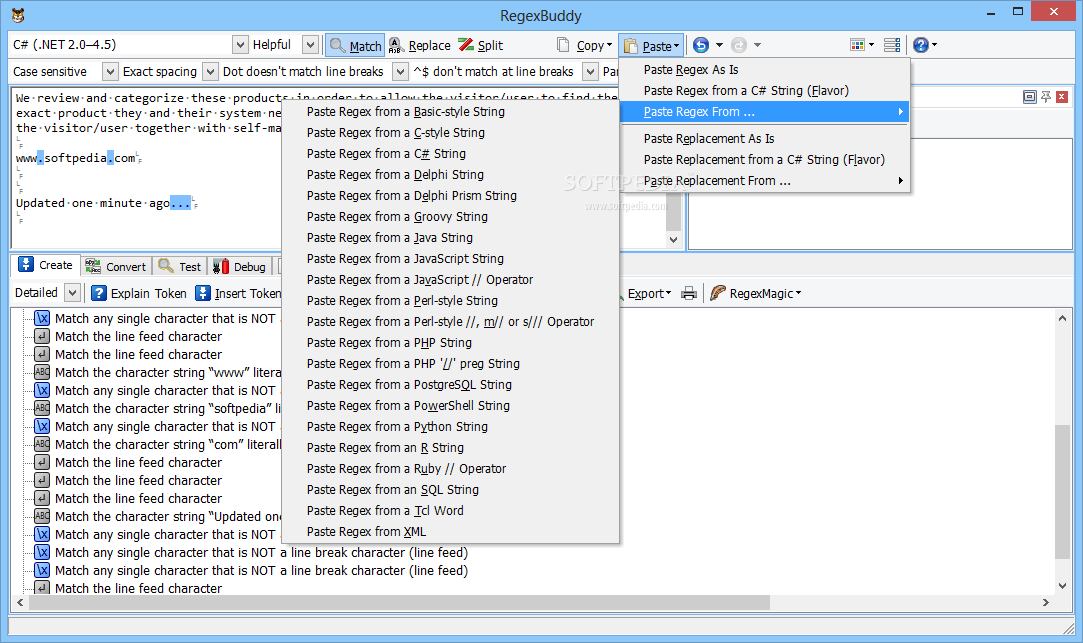Open the Copy menu
The width and height of the screenshot is (1083, 643).
pos(584,46)
